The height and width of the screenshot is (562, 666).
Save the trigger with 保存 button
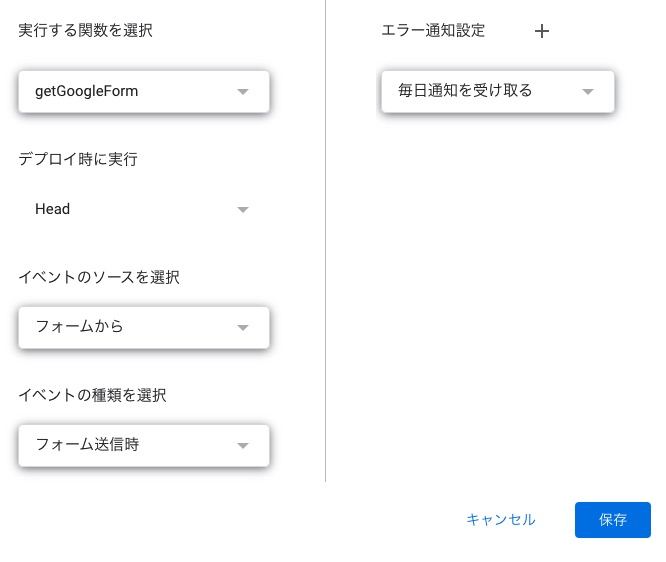pyautogui.click(x=612, y=520)
